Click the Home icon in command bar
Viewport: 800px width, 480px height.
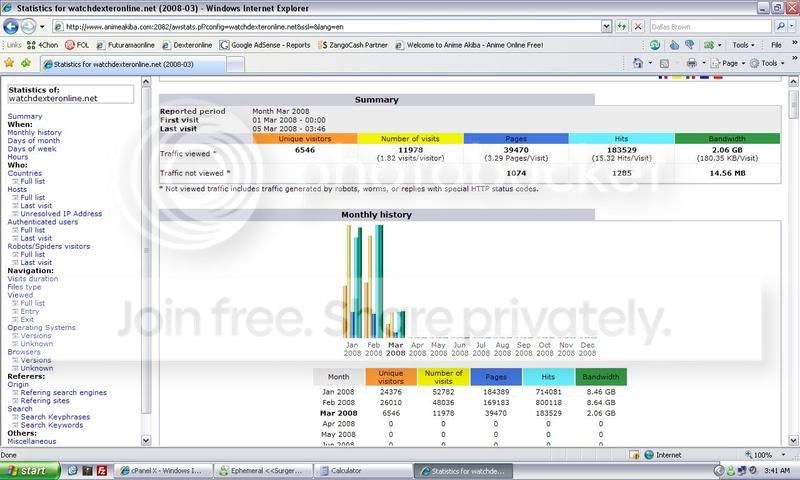point(637,63)
